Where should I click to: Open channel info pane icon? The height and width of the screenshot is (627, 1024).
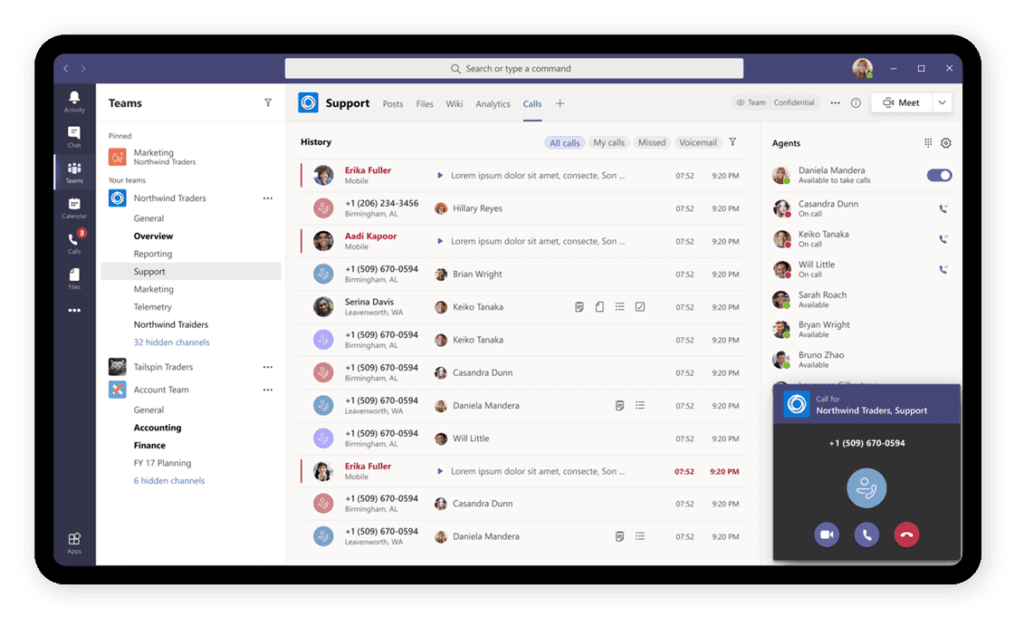coord(856,103)
